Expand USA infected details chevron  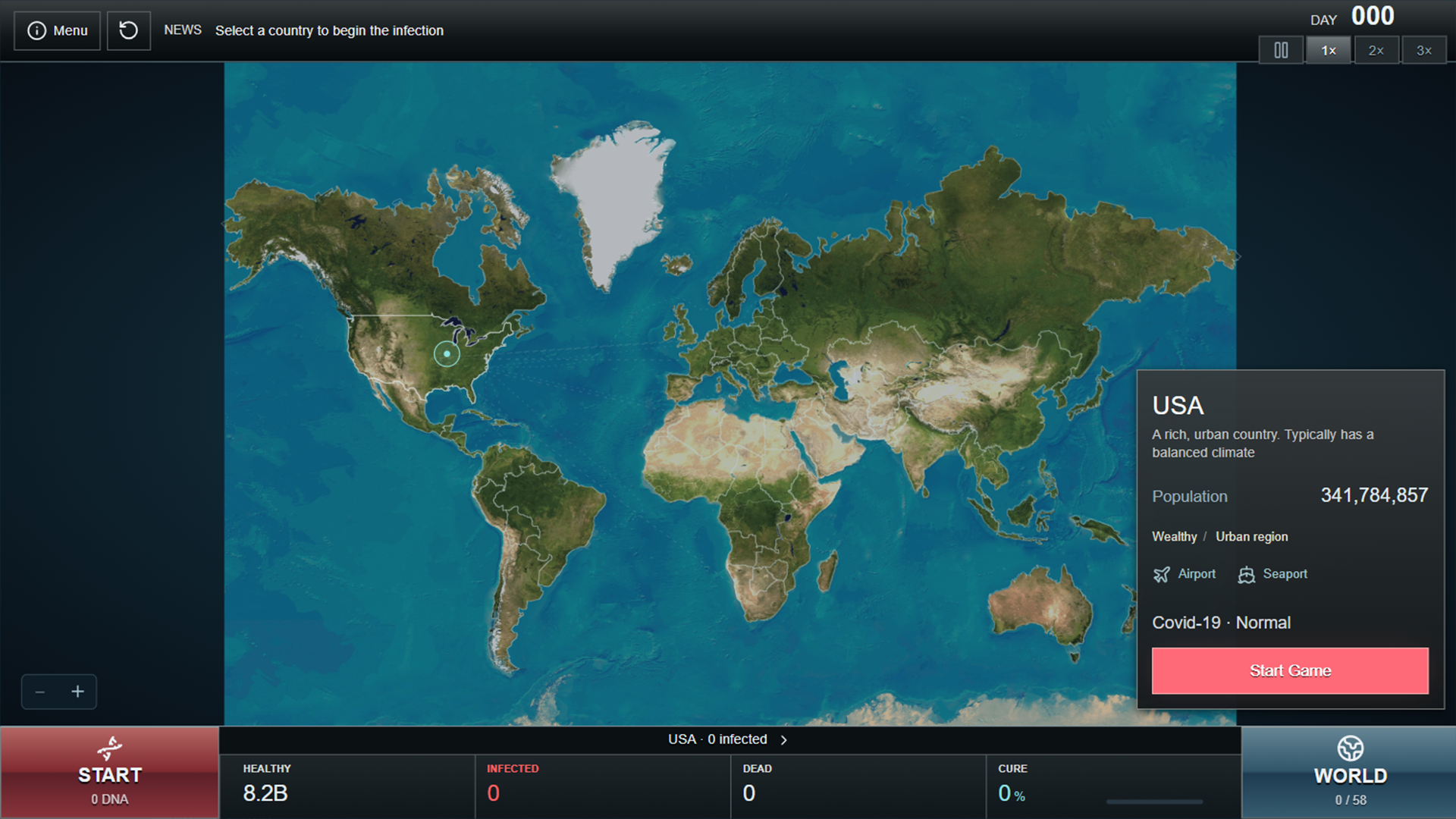pos(784,739)
